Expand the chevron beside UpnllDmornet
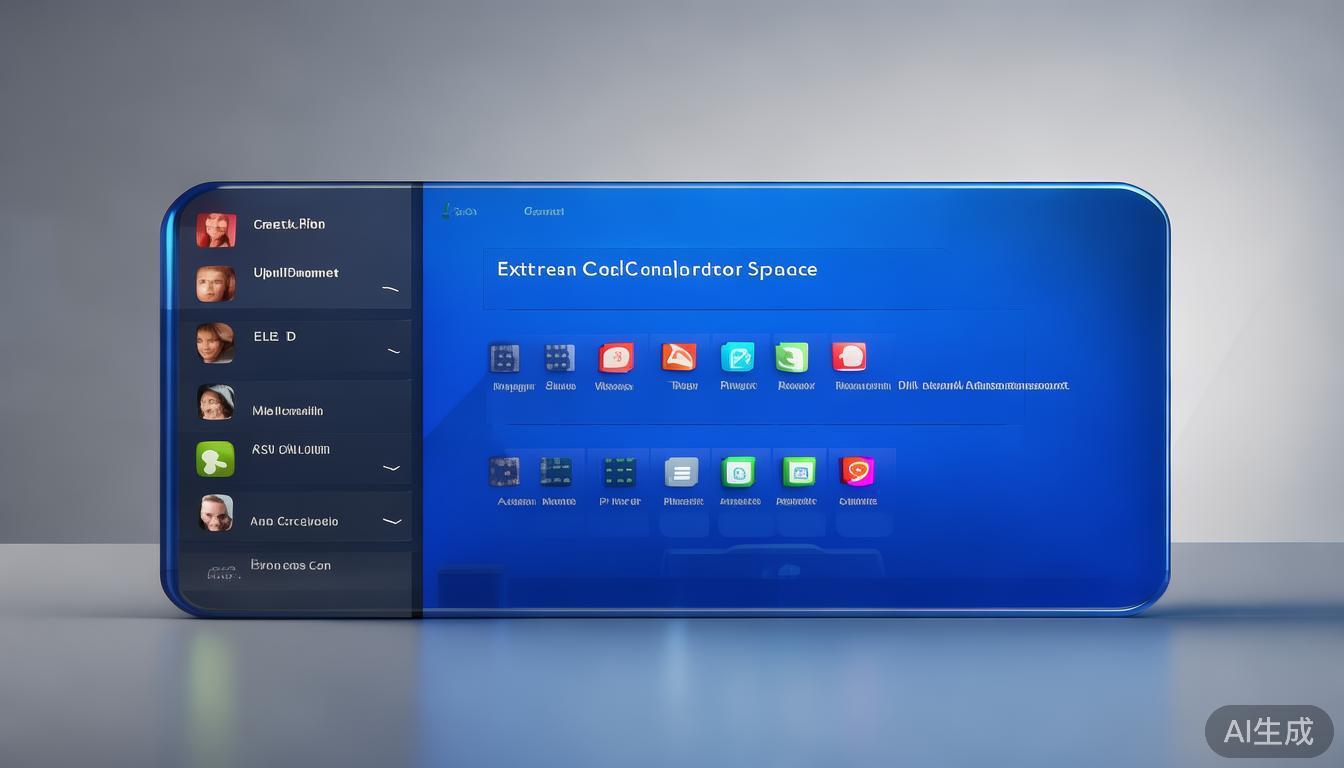1344x768 pixels. point(390,290)
